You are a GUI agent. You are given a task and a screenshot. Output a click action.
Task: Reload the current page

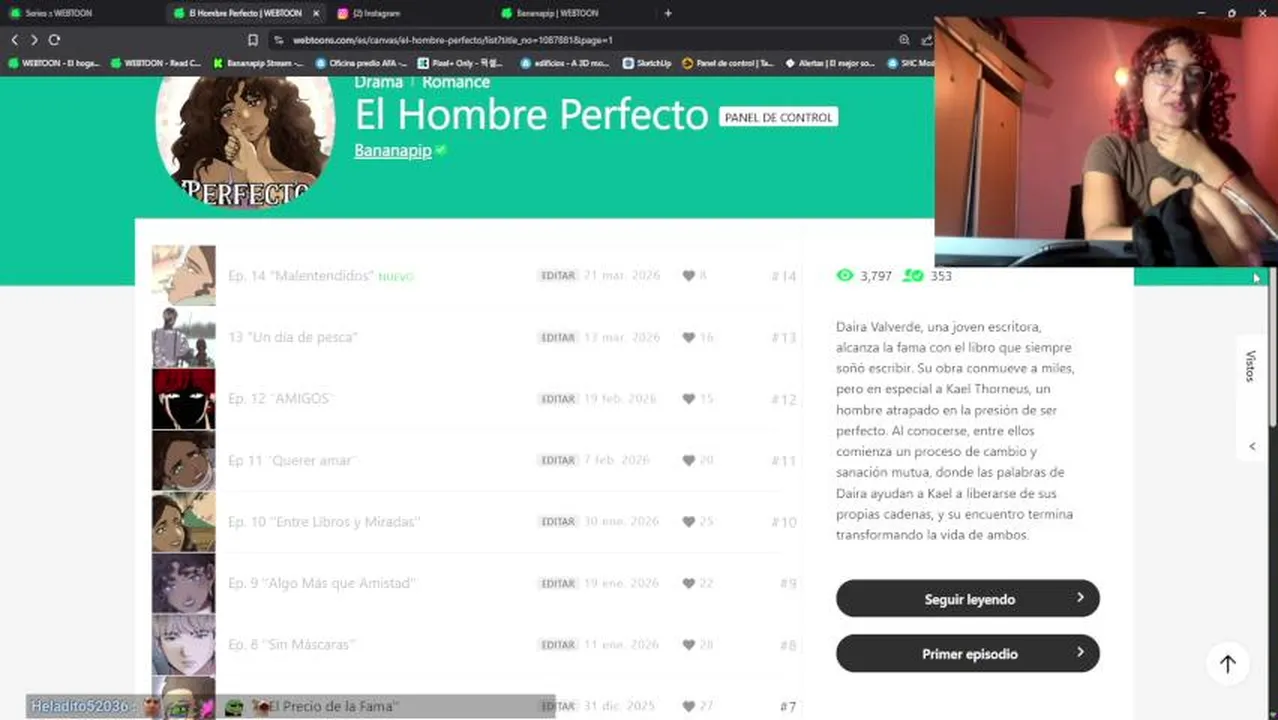point(54,40)
